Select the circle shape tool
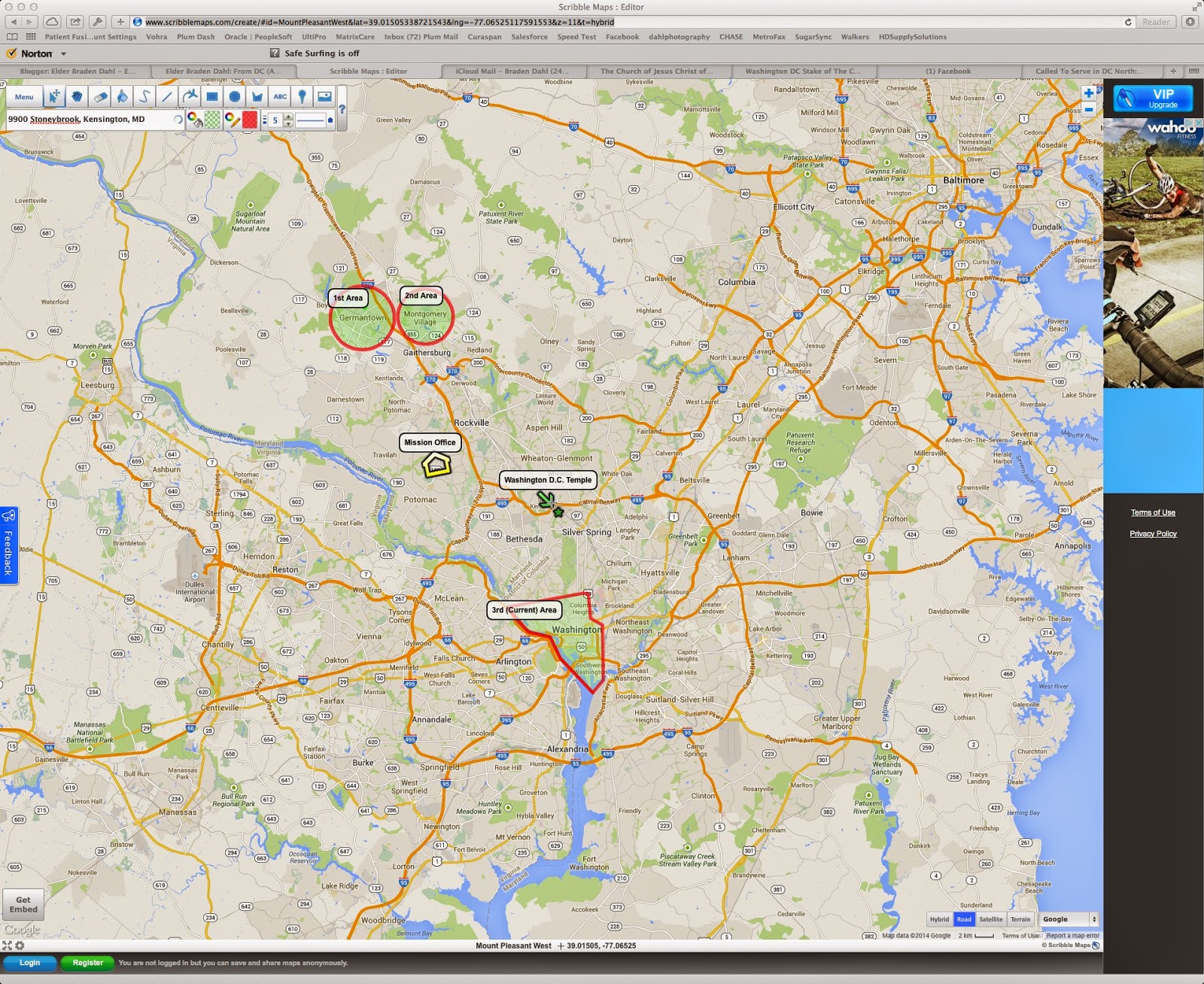1204x984 pixels. tap(235, 96)
